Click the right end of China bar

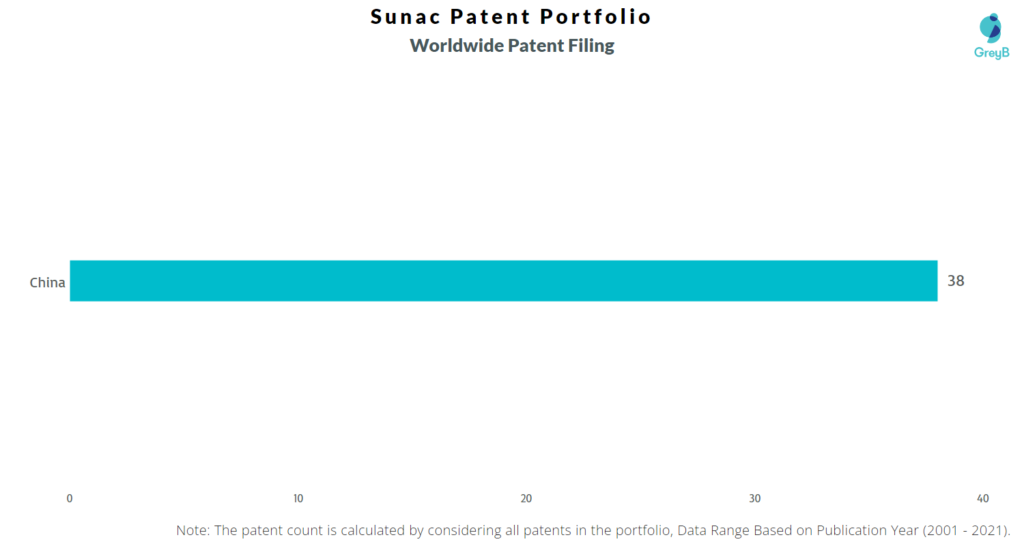pyautogui.click(x=934, y=281)
